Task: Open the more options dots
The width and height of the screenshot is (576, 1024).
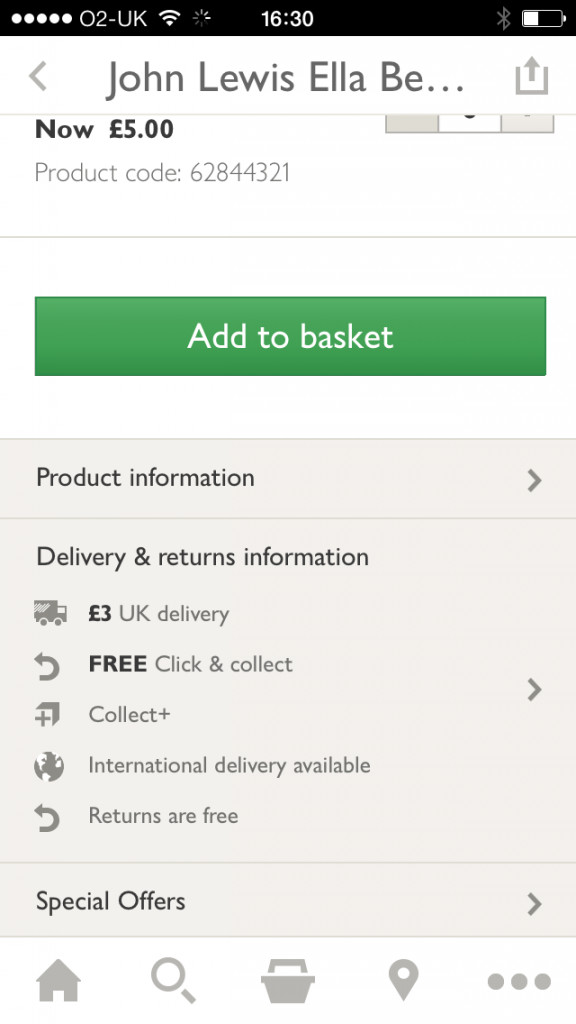Action: tap(519, 981)
